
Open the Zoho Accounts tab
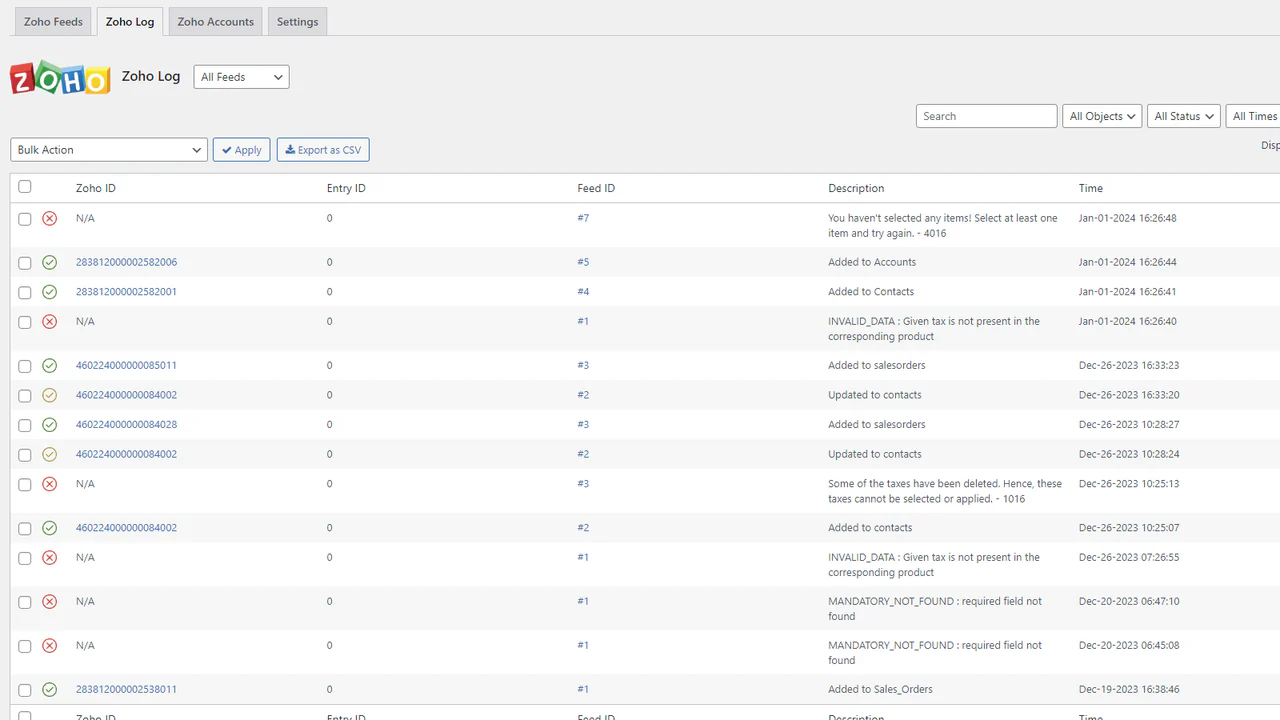[x=216, y=22]
